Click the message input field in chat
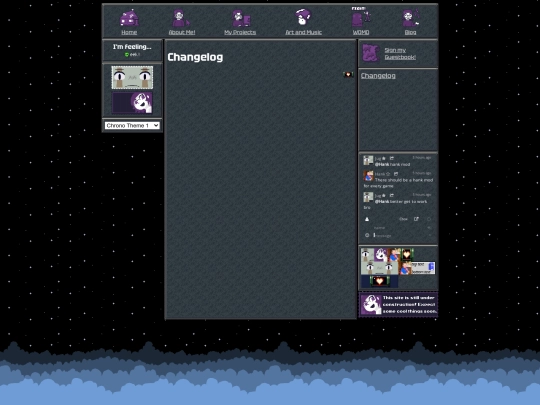 399,236
